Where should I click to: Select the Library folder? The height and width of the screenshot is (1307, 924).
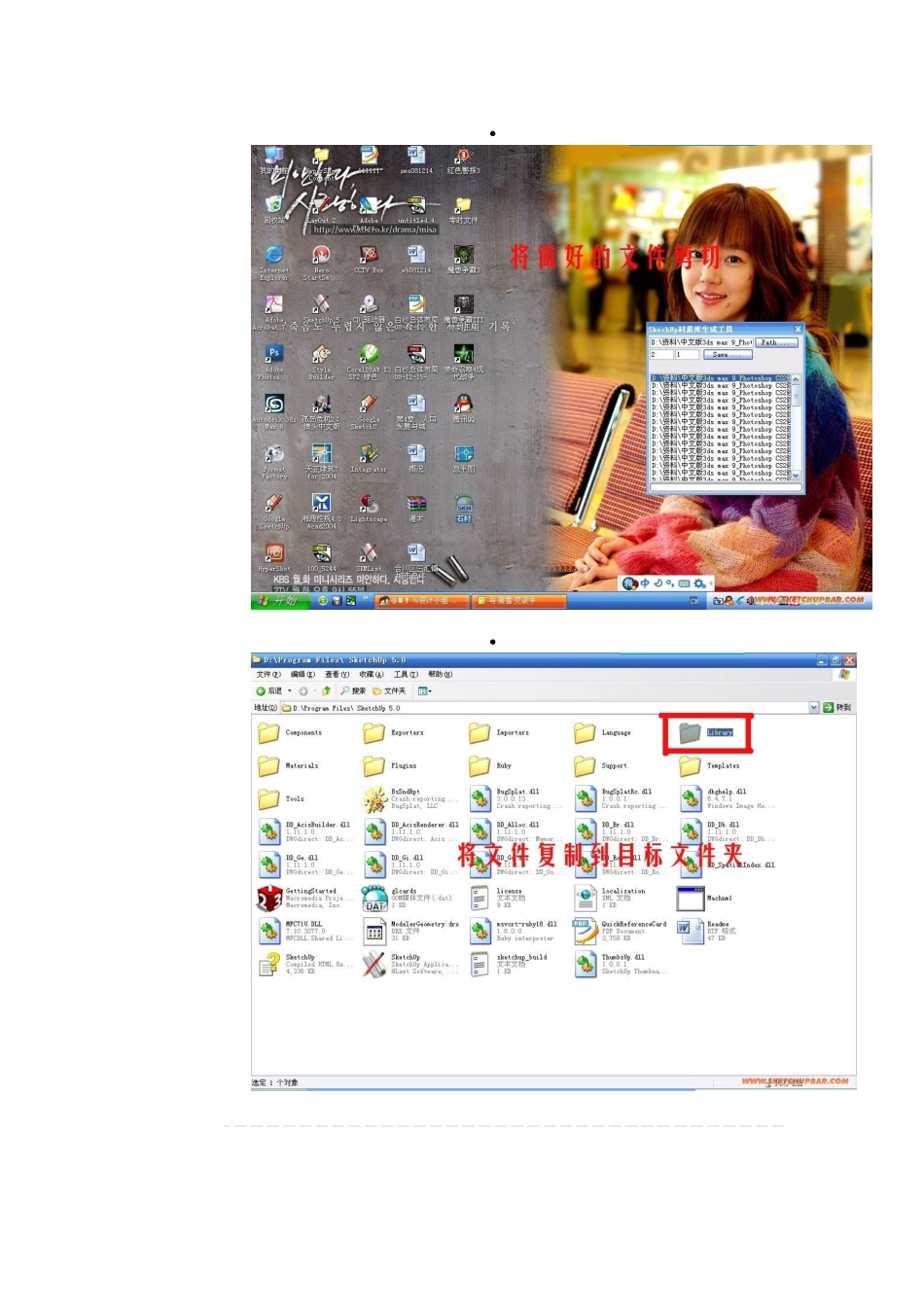coord(707,733)
